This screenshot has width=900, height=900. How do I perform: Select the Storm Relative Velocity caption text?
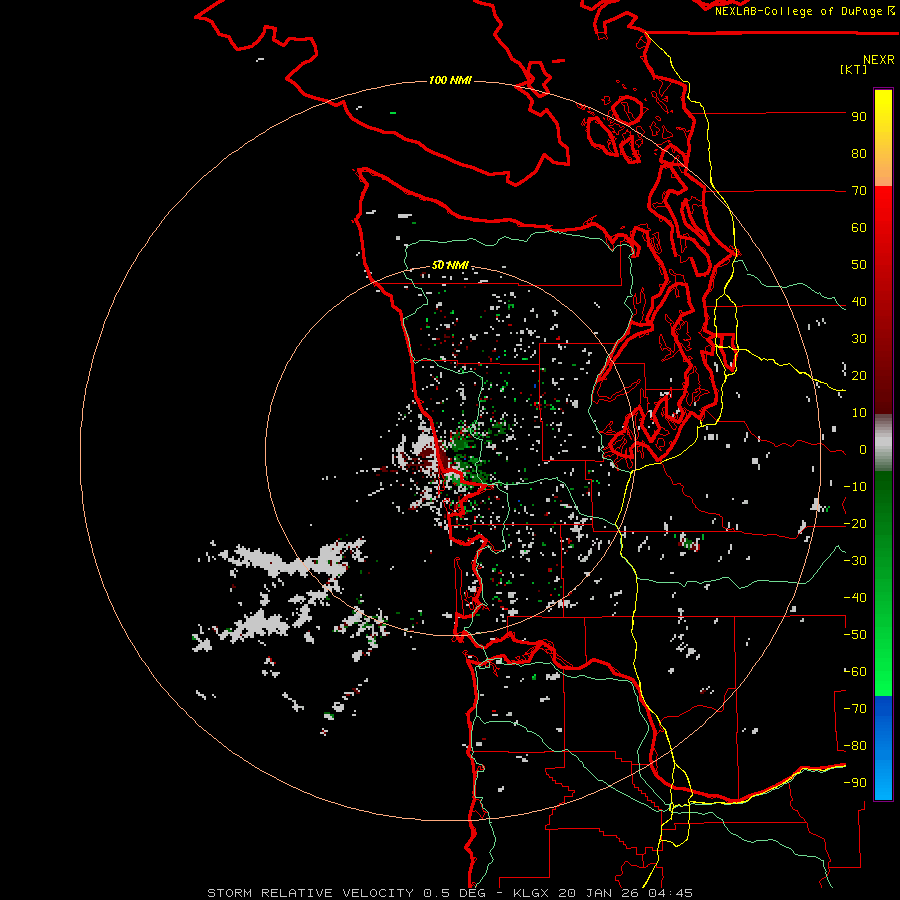(x=449, y=893)
